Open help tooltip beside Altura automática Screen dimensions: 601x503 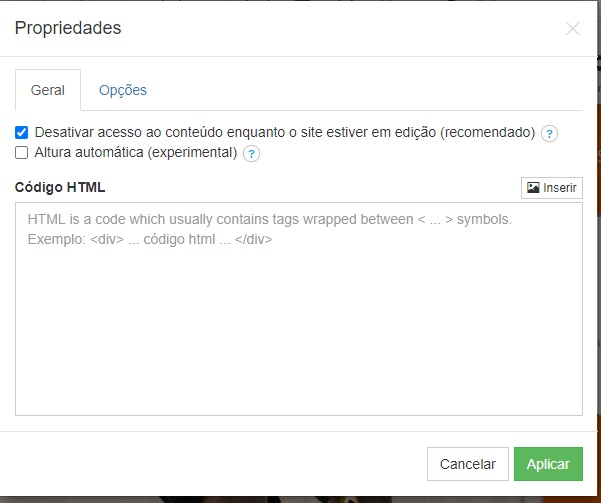(x=251, y=154)
